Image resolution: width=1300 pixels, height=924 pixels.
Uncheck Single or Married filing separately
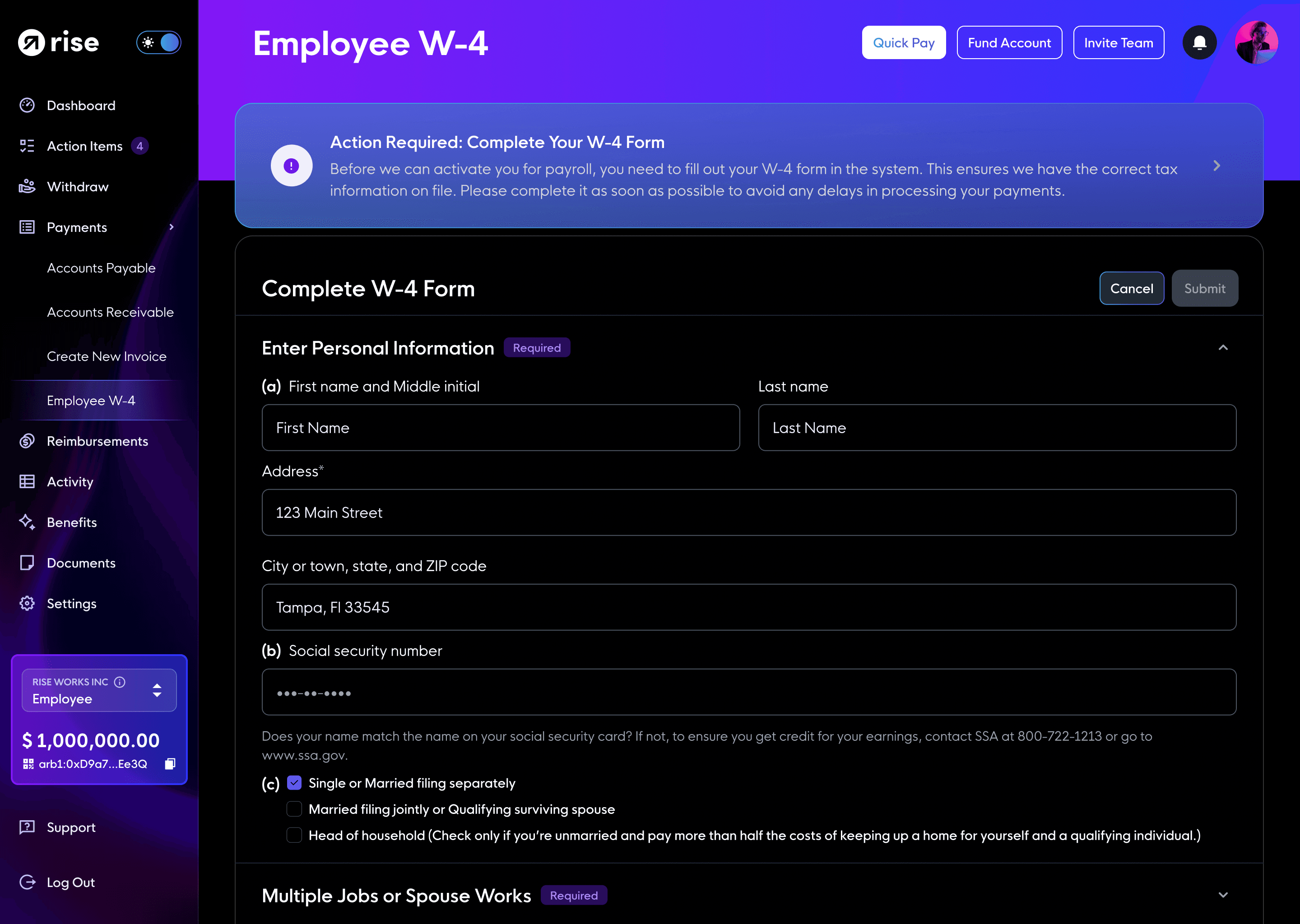[x=294, y=783]
